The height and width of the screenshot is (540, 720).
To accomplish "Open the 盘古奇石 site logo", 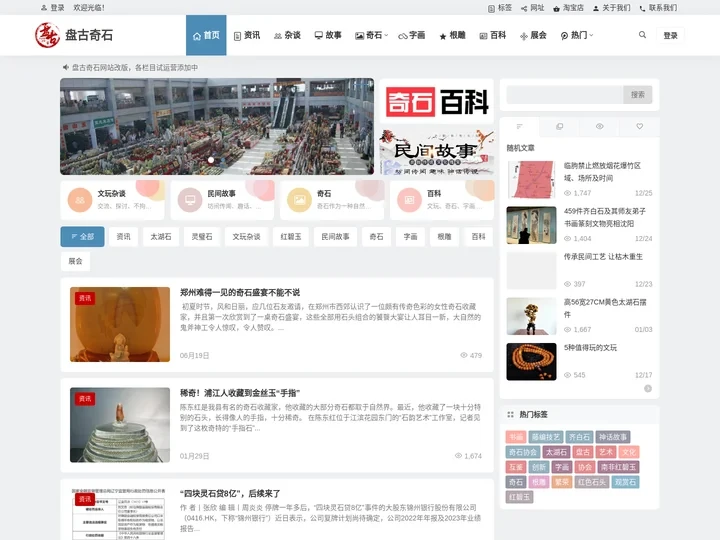I will click(x=74, y=35).
